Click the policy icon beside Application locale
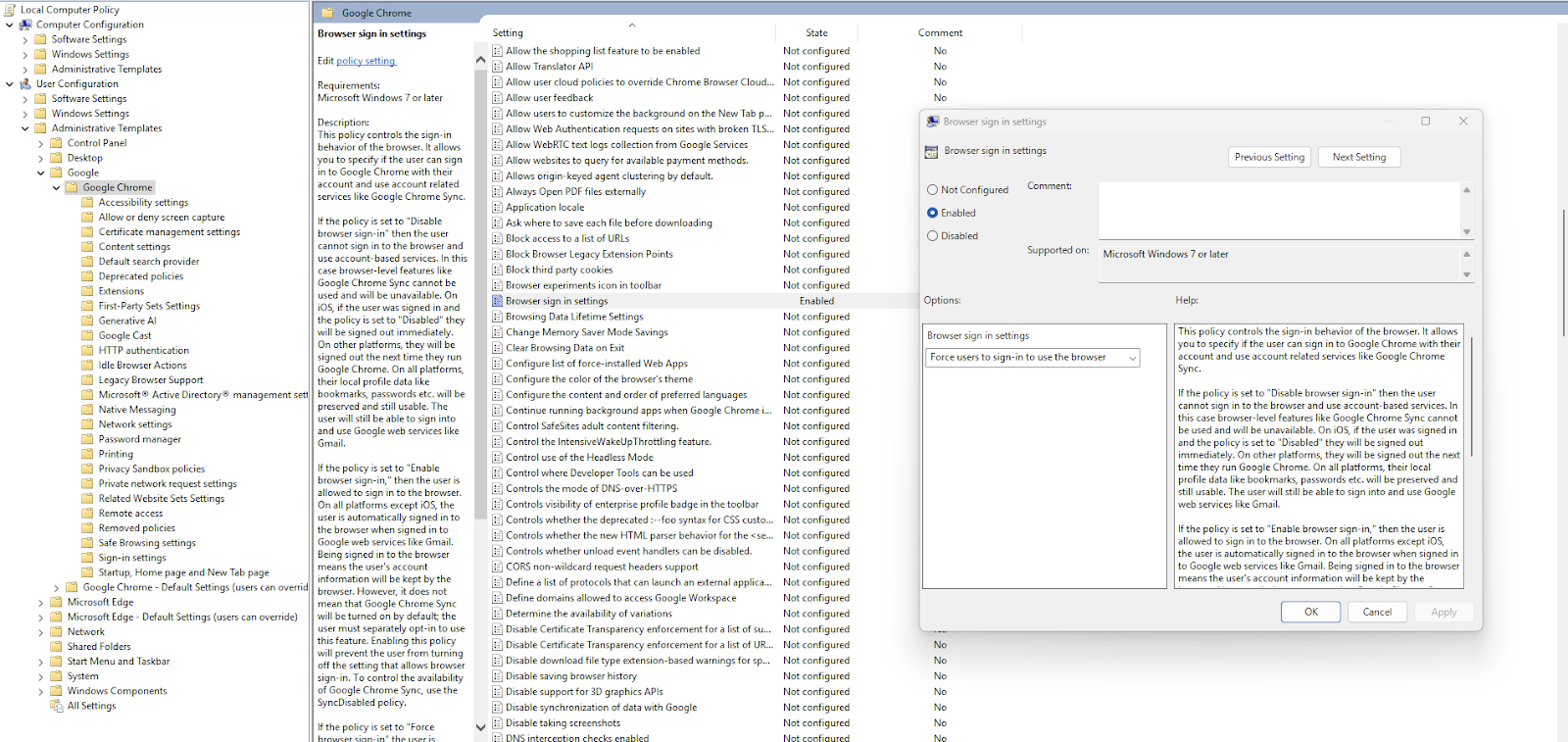Image resolution: width=1568 pixels, height=742 pixels. [498, 208]
